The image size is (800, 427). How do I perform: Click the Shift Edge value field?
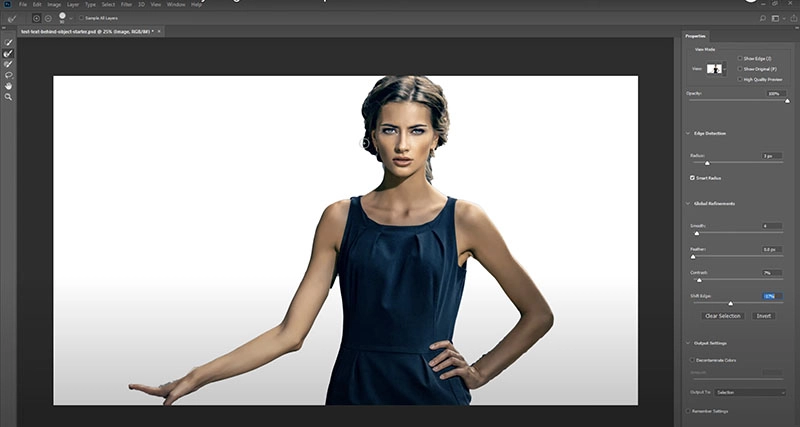click(x=772, y=296)
